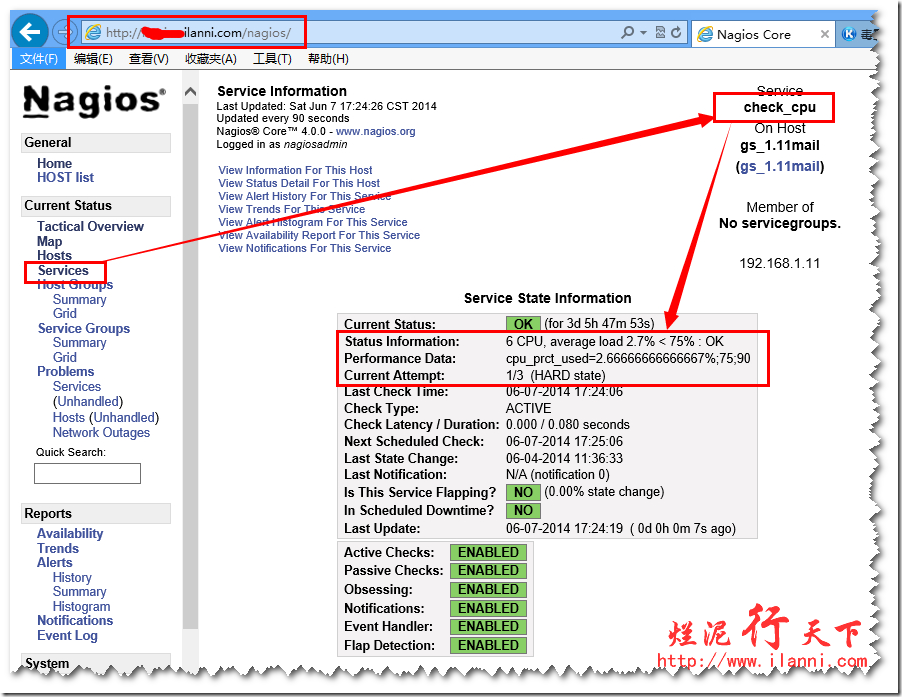902x697 pixels.
Task: Open the www.nagios.org link
Action: tap(375, 131)
